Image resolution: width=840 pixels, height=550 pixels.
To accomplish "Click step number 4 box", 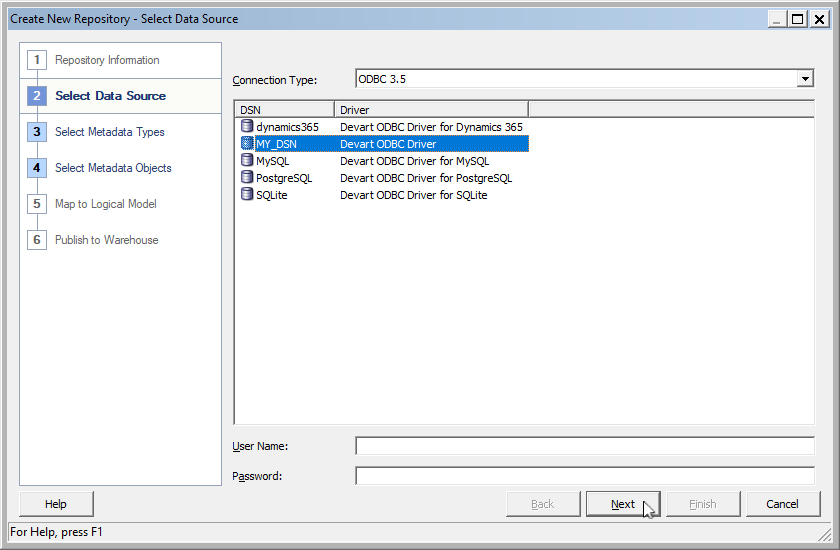I will pyautogui.click(x=37, y=168).
